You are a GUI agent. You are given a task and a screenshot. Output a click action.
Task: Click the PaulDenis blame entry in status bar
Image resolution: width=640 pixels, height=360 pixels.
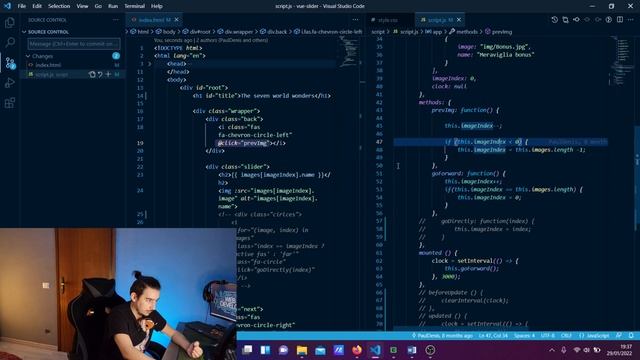(442, 336)
